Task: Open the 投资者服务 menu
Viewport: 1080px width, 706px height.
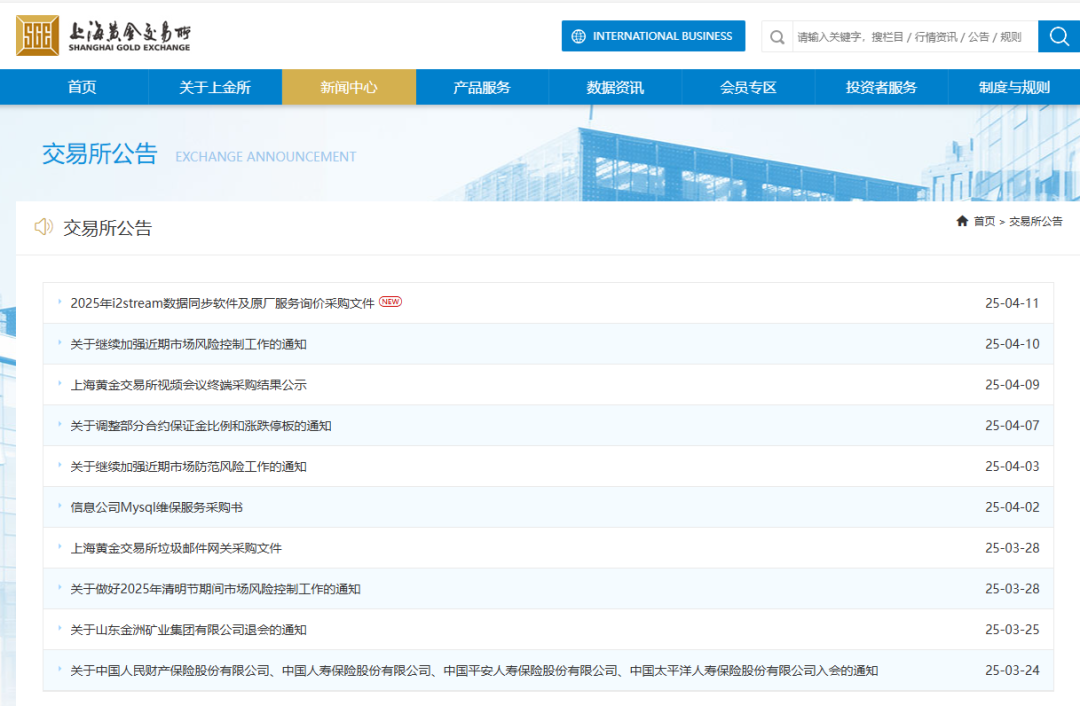Action: click(881, 87)
